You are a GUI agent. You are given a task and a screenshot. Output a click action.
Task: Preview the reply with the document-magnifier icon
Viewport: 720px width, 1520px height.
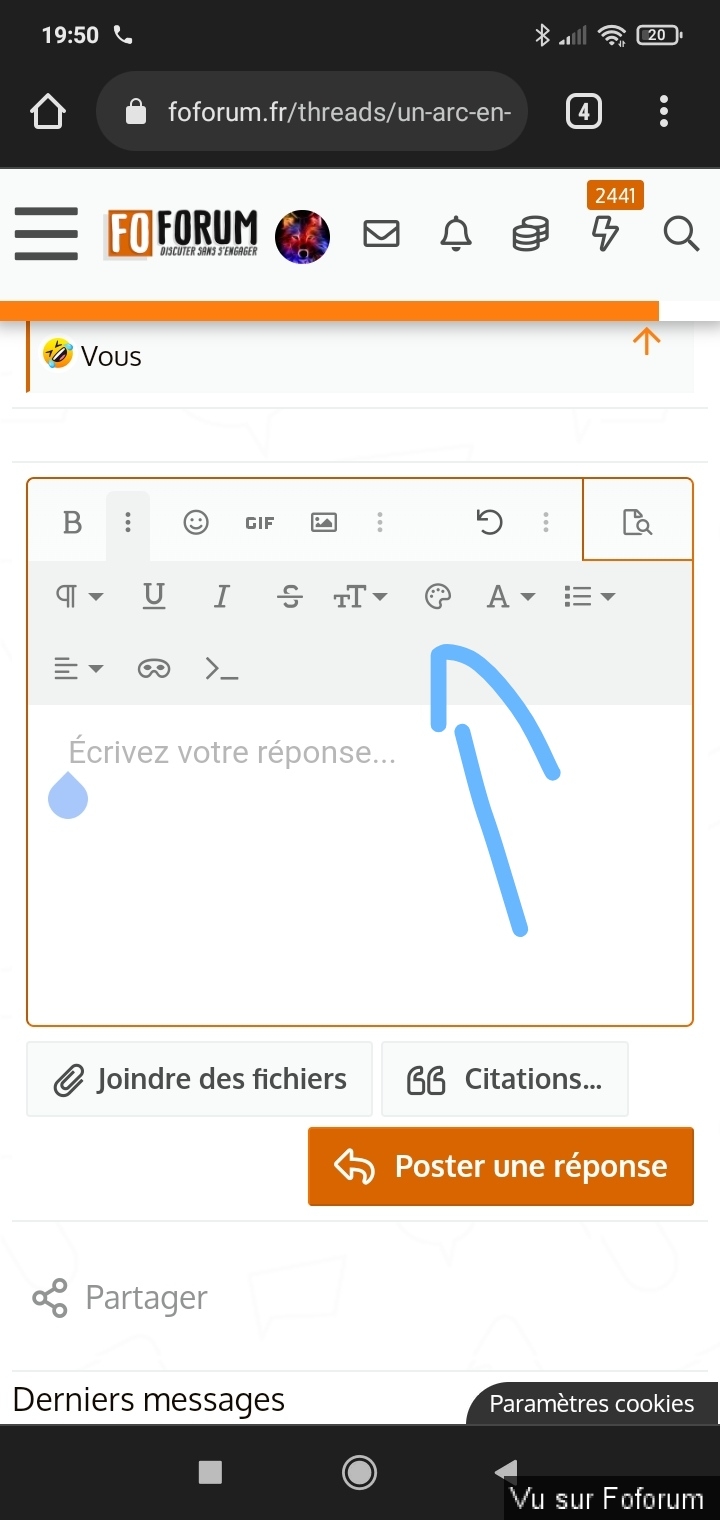(637, 522)
